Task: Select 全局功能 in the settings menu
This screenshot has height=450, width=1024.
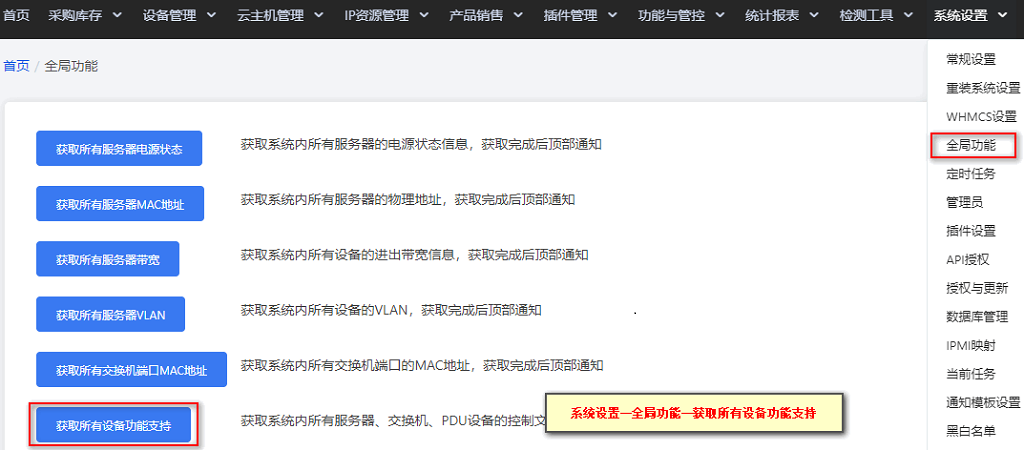Action: click(x=971, y=145)
